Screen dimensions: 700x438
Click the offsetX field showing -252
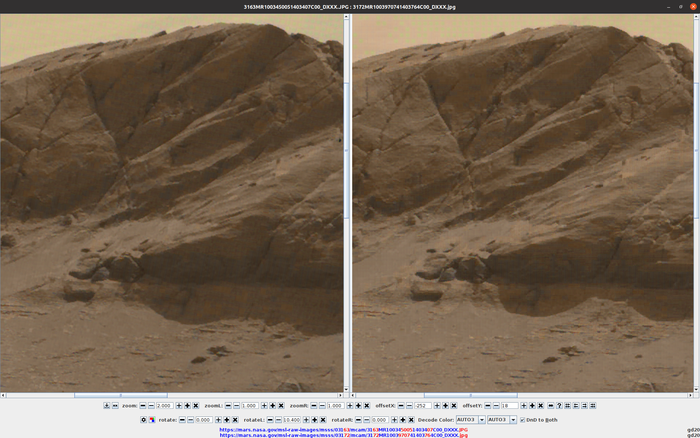[423, 405]
